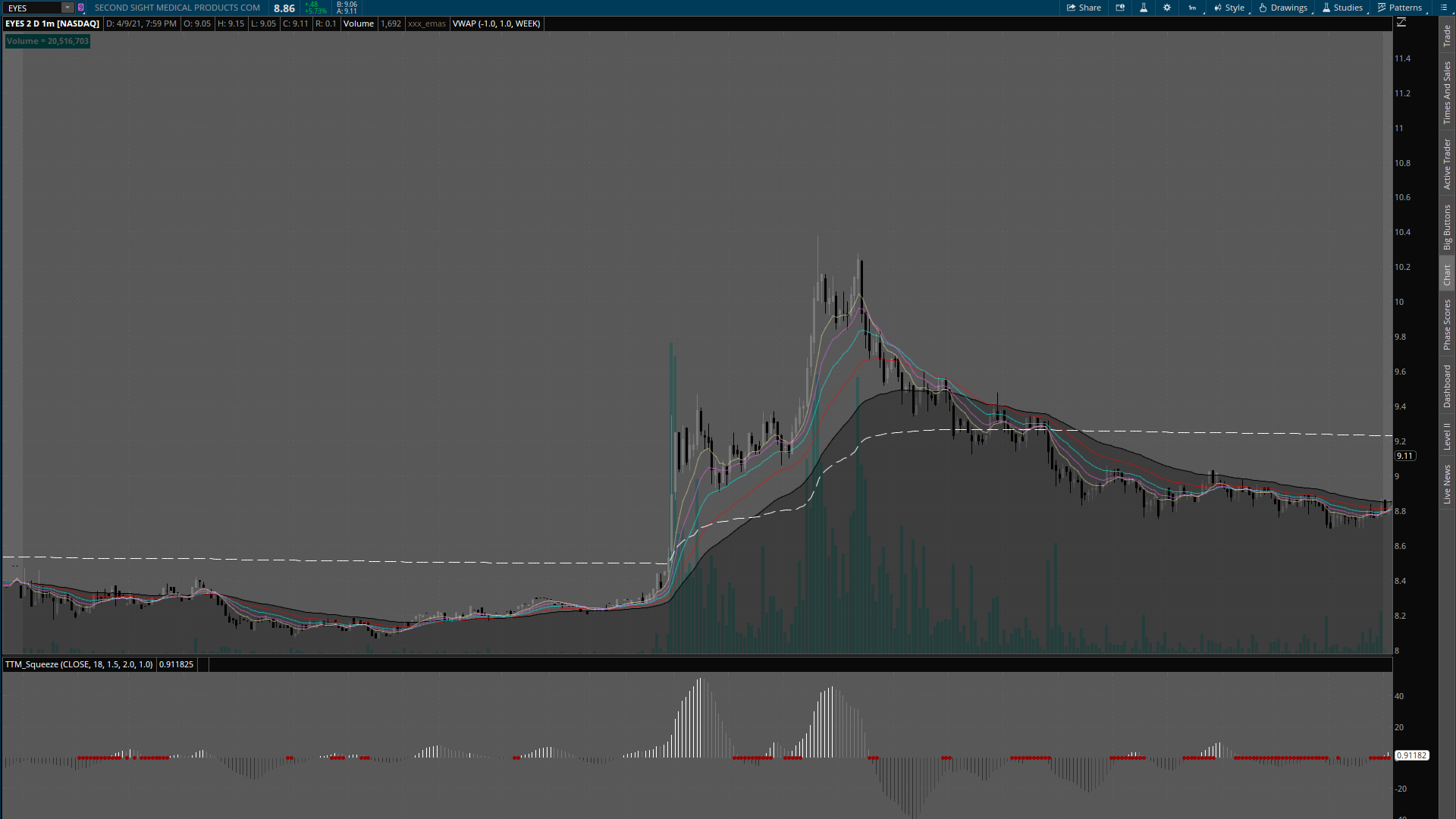Image resolution: width=1456 pixels, height=819 pixels.
Task: Click the VWAP study label
Action: (x=496, y=24)
